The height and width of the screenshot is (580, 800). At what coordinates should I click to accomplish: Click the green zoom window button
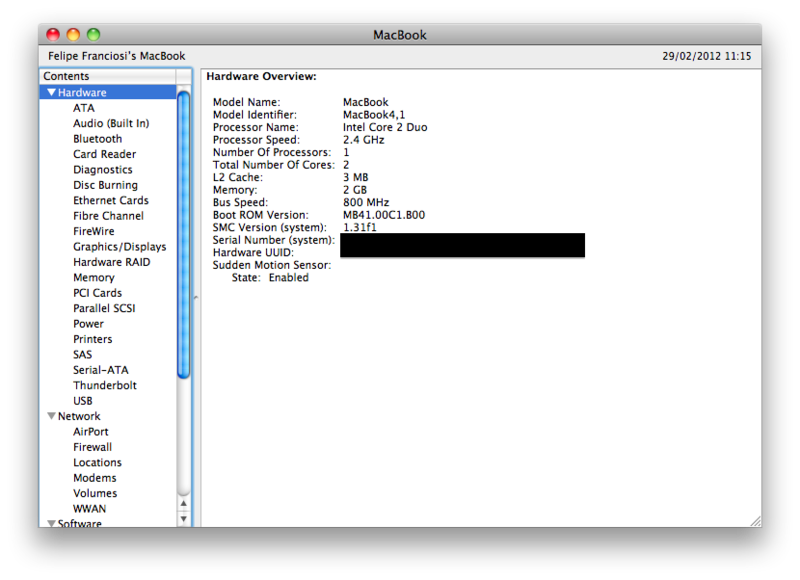point(93,35)
